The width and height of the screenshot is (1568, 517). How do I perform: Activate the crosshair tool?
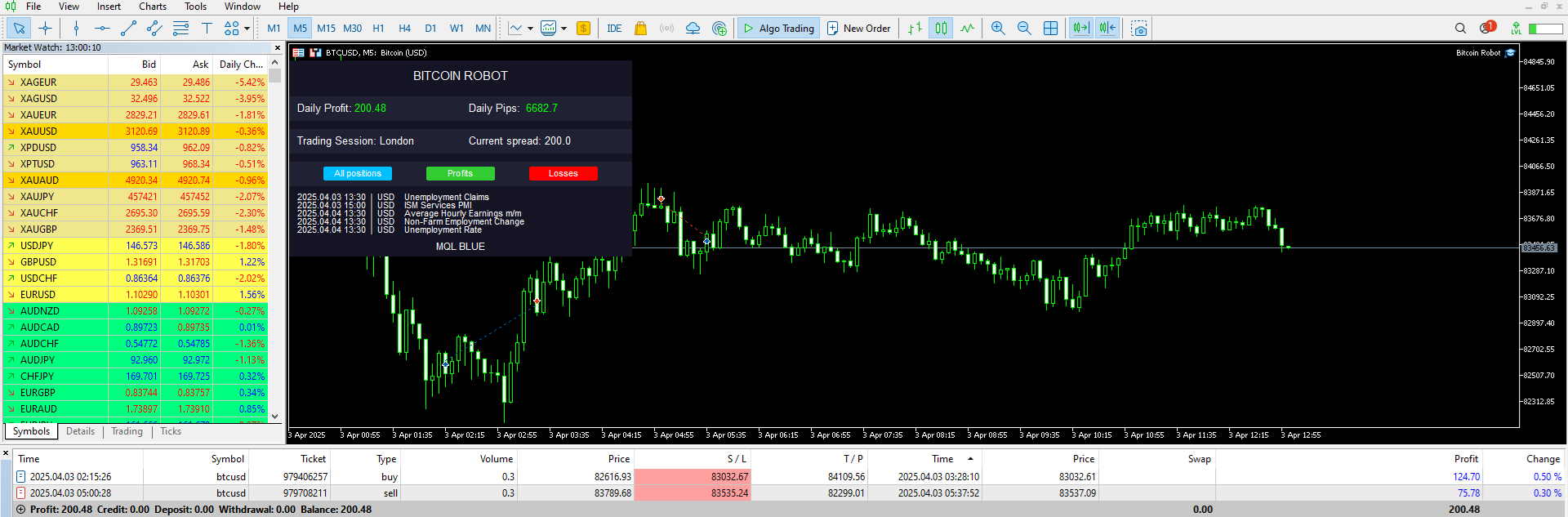click(x=45, y=29)
